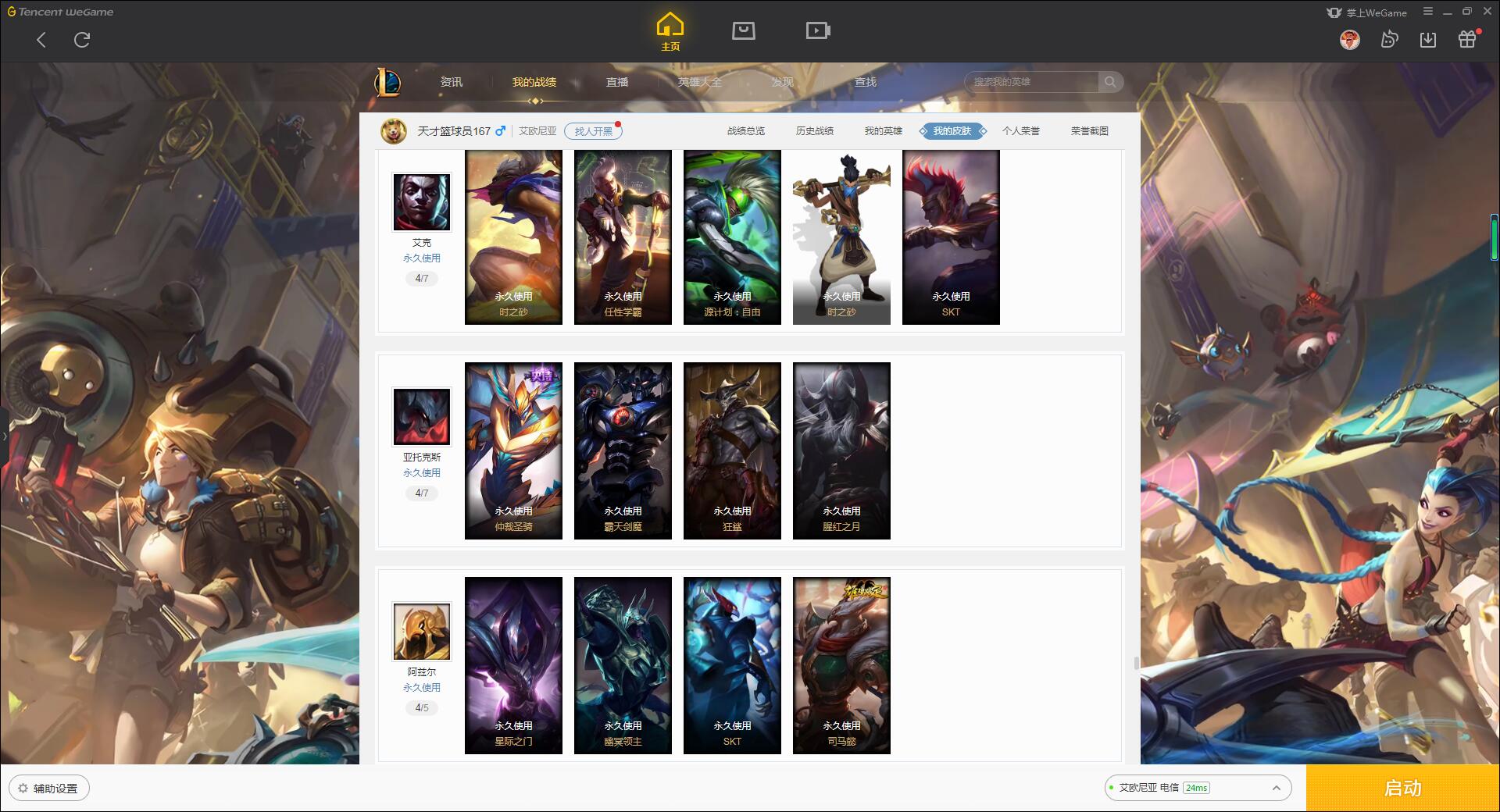The image size is (1500, 812).
Task: Click the 艾欧尼亚 server label beside username
Action: [x=538, y=131]
